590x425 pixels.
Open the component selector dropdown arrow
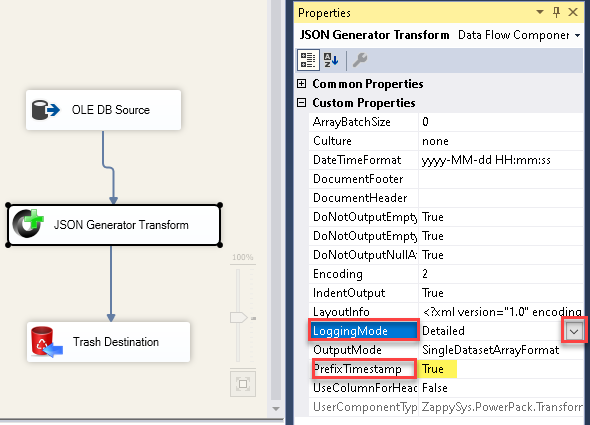577,35
